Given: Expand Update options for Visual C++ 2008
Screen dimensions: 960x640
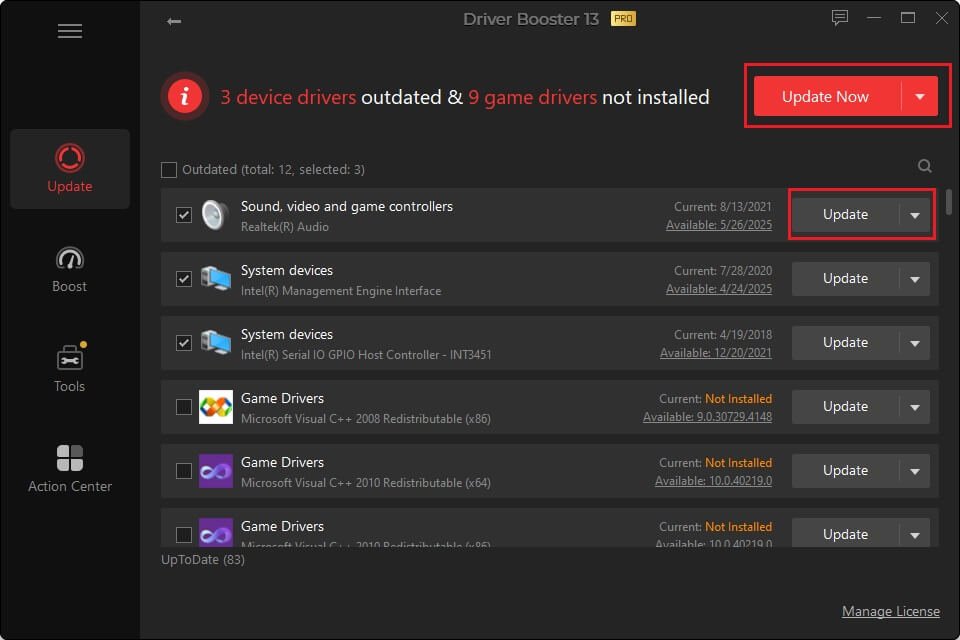Looking at the screenshot, I should tap(915, 407).
